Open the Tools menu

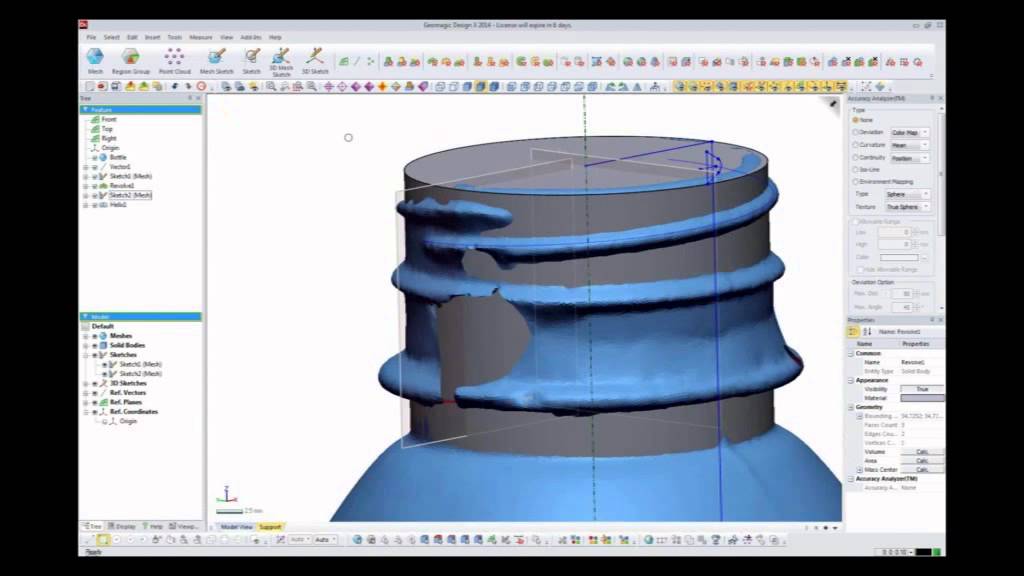(x=174, y=37)
